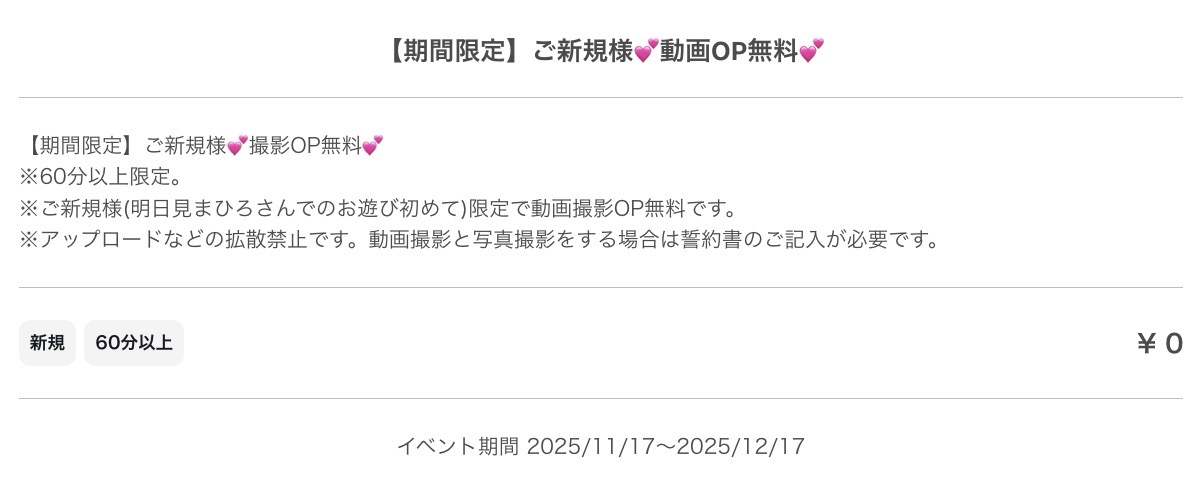Click the 60分以上 tag badge
The image size is (1200, 494).
coord(134,343)
